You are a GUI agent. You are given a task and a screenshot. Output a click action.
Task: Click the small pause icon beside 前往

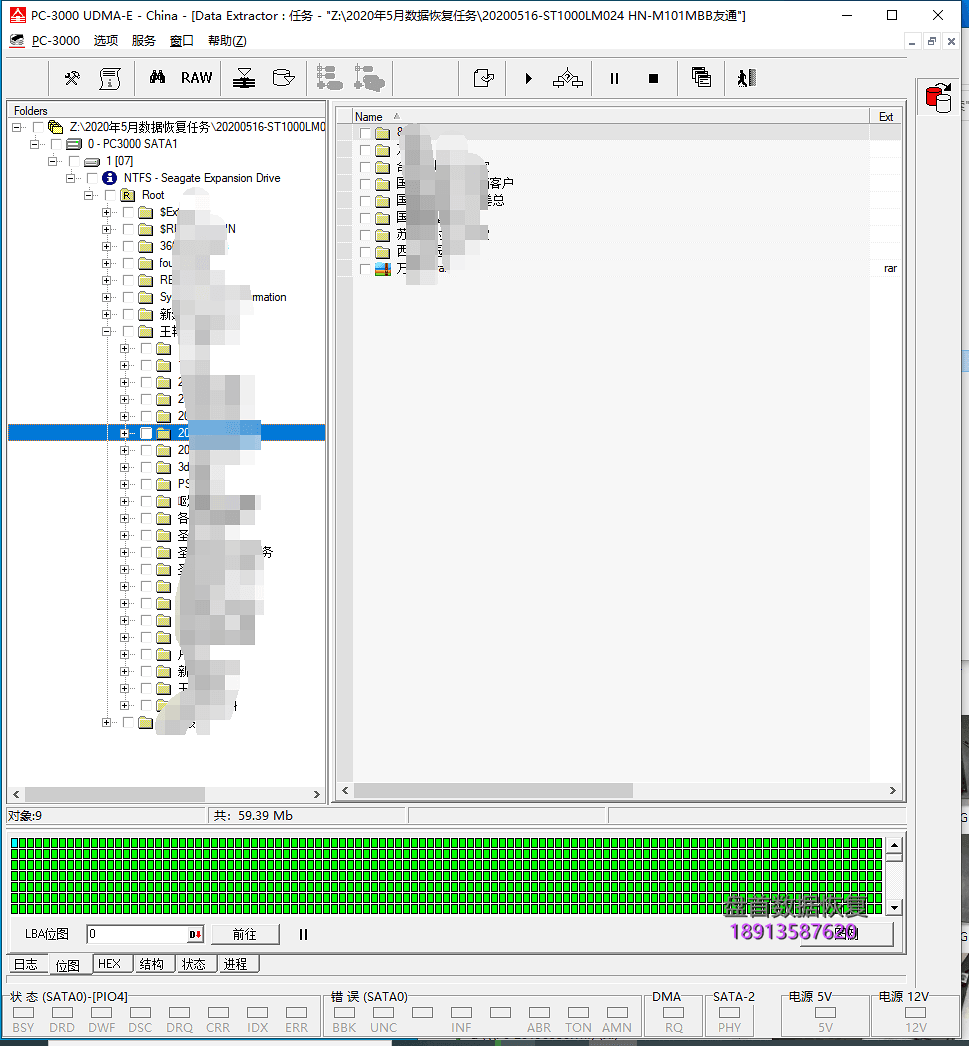pos(303,935)
